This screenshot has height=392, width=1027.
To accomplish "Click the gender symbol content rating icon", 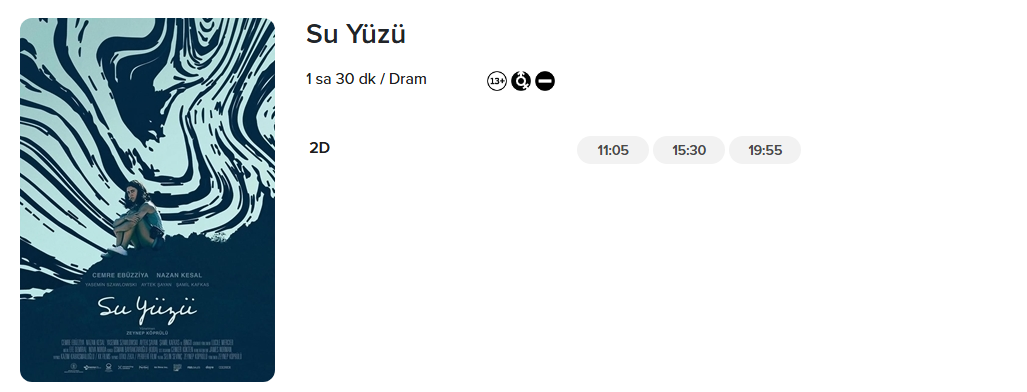I will 521,81.
